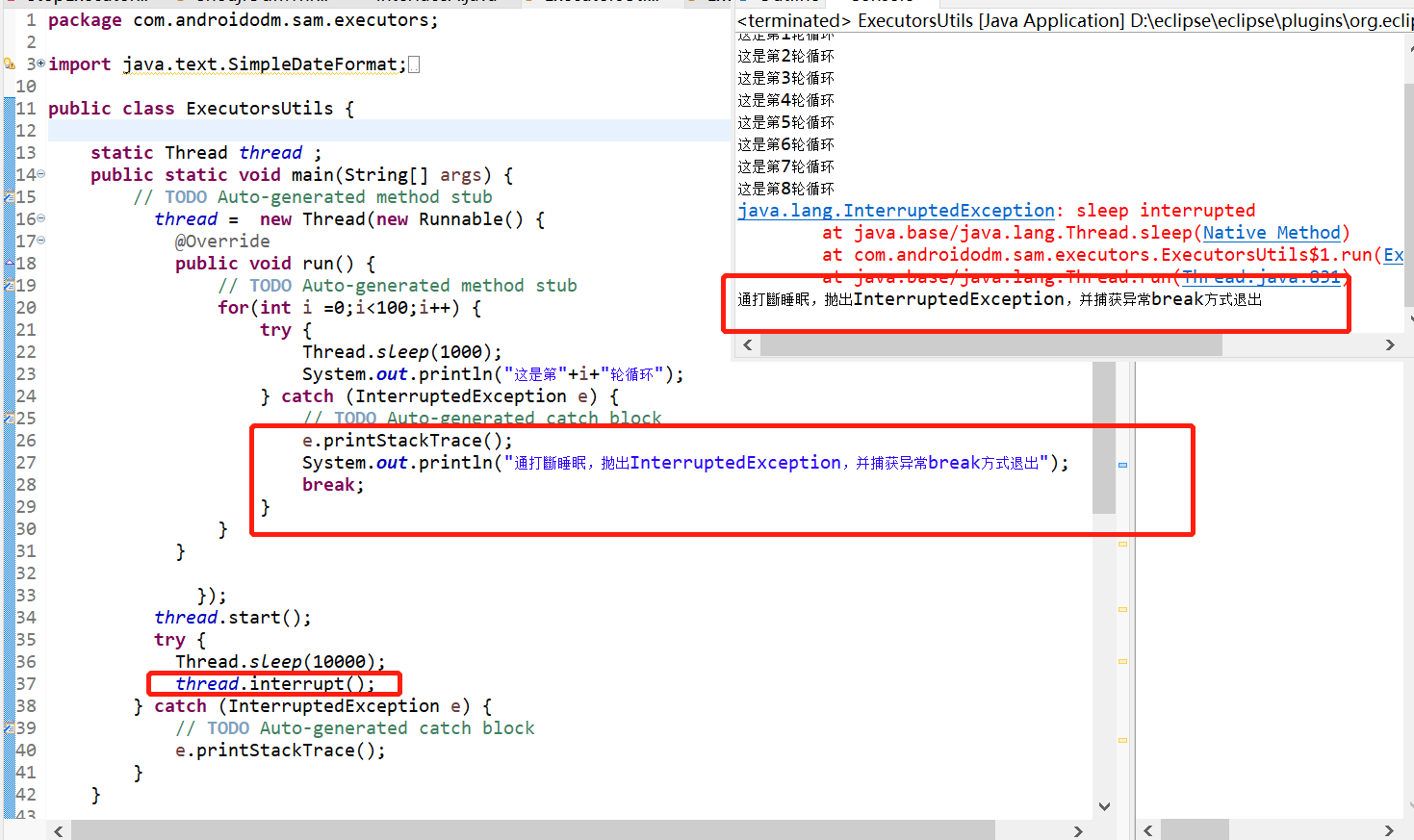Collapse the run method fold at line 17
Screen dimensions: 1414x840
click(x=40, y=241)
